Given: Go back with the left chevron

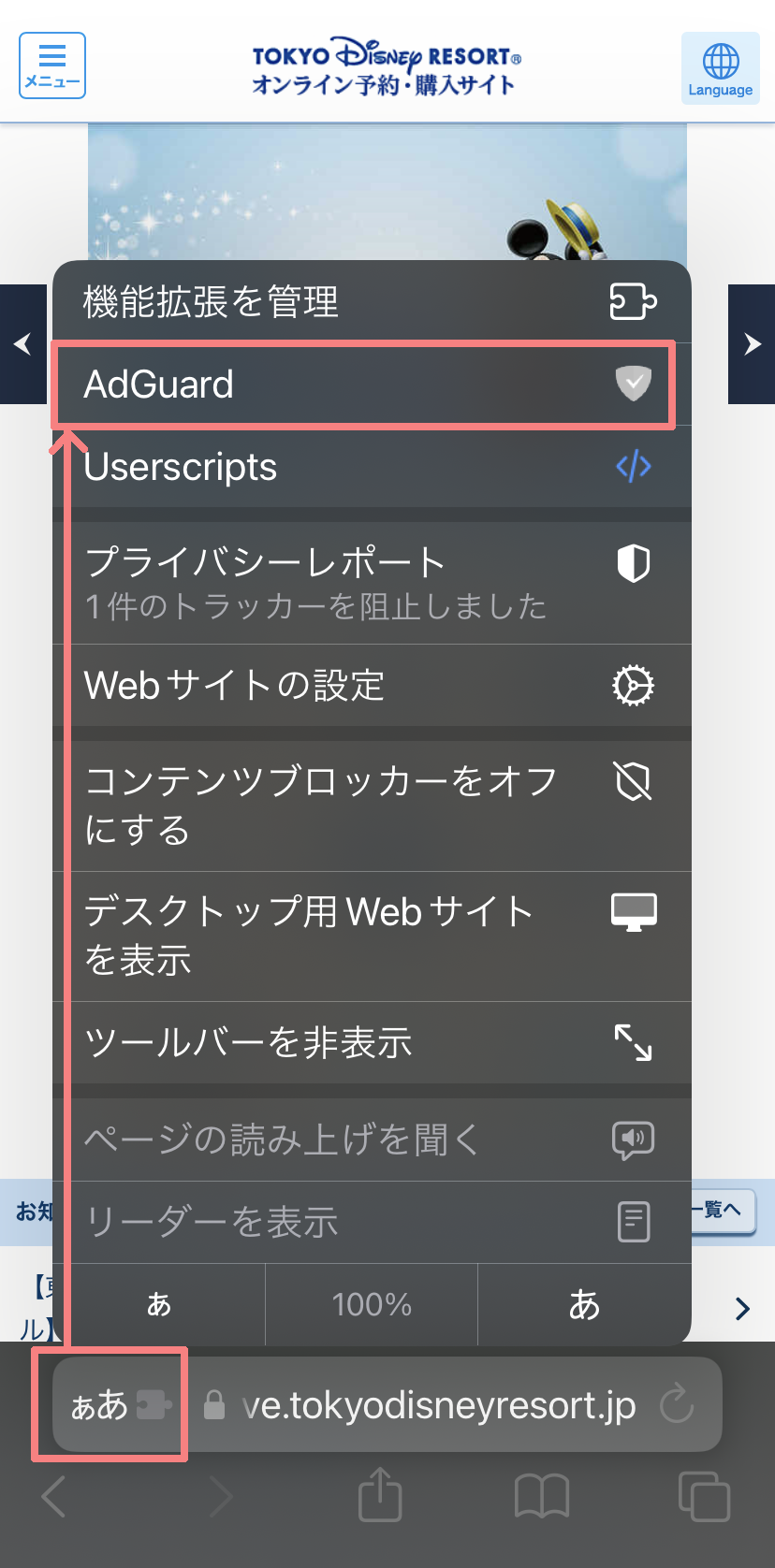Looking at the screenshot, I should tap(55, 1496).
